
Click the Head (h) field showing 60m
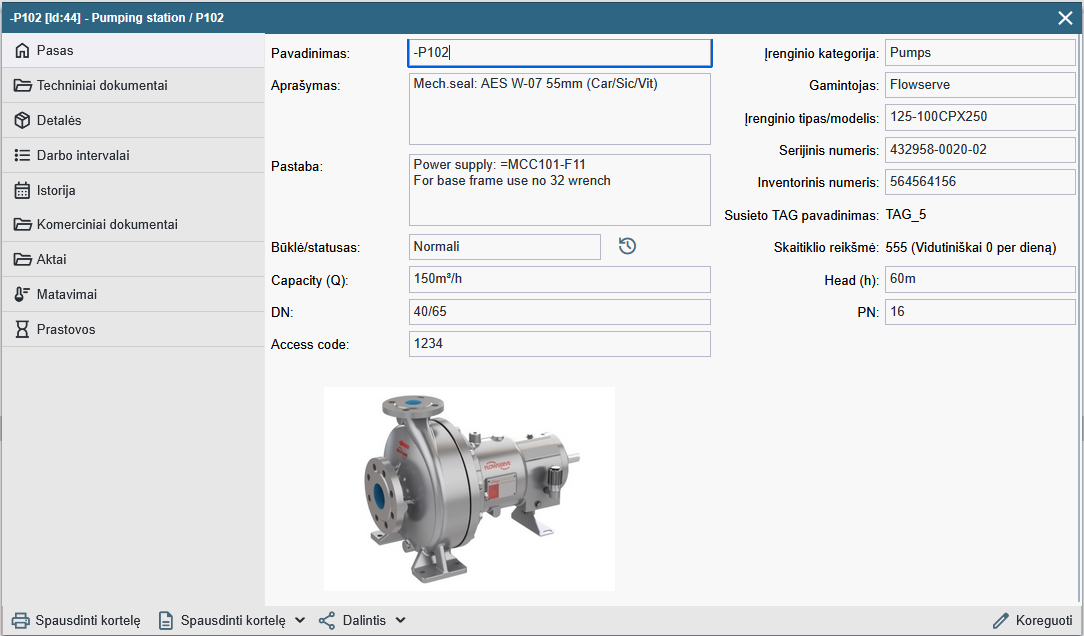[980, 279]
